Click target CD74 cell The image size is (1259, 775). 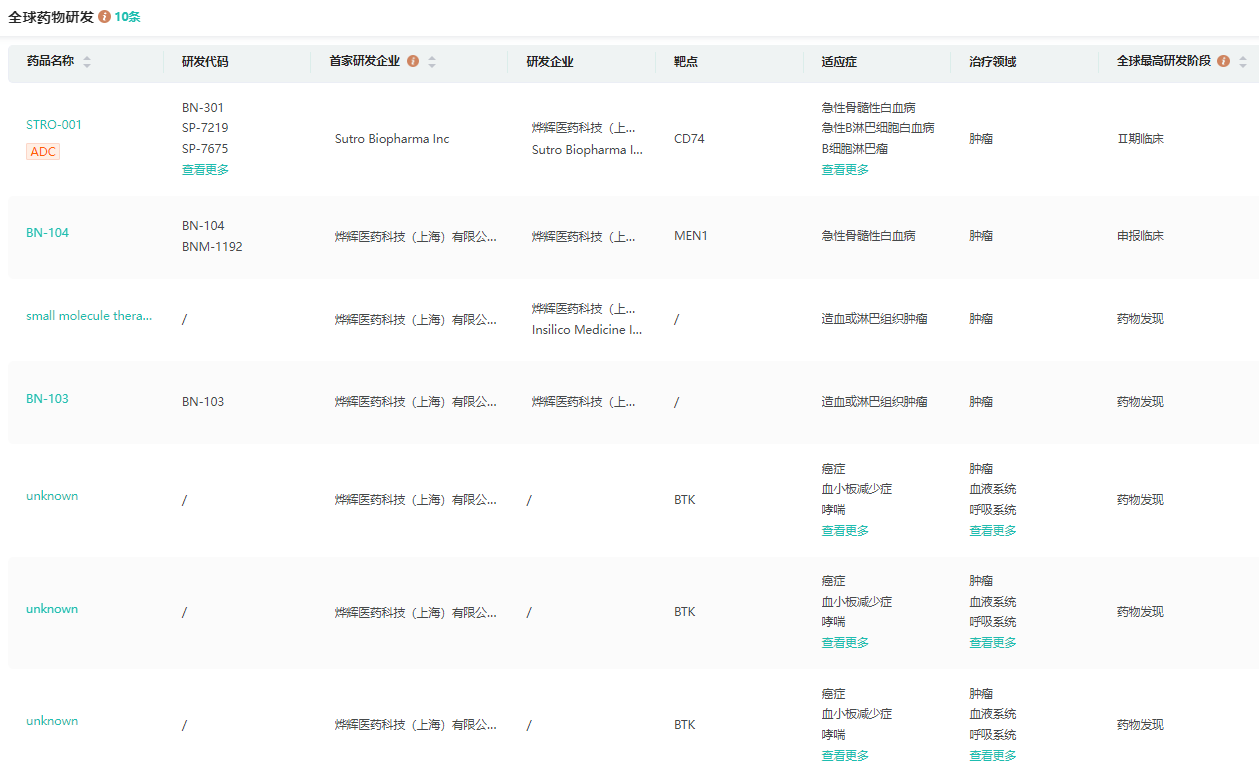pyautogui.click(x=689, y=139)
